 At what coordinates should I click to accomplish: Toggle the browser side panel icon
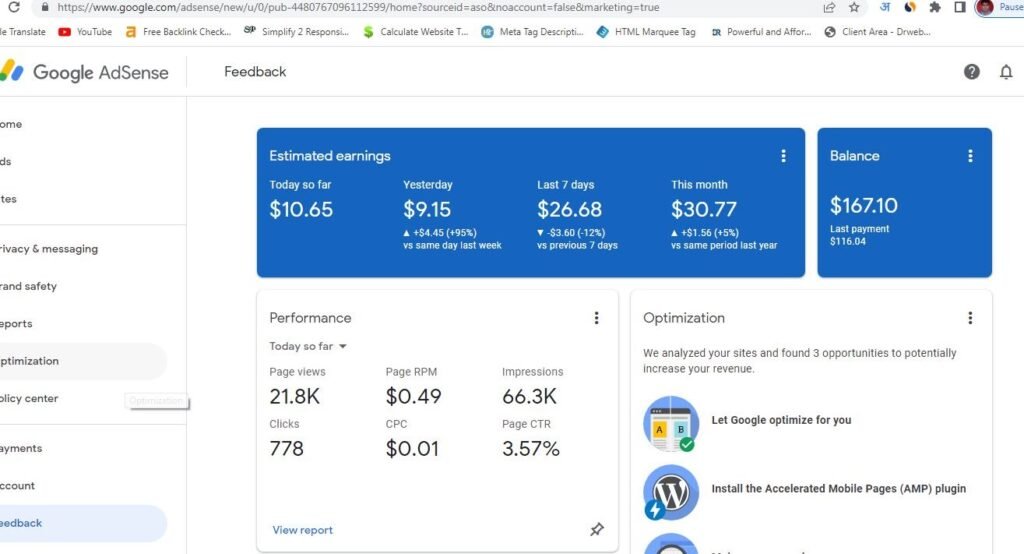[x=959, y=7]
